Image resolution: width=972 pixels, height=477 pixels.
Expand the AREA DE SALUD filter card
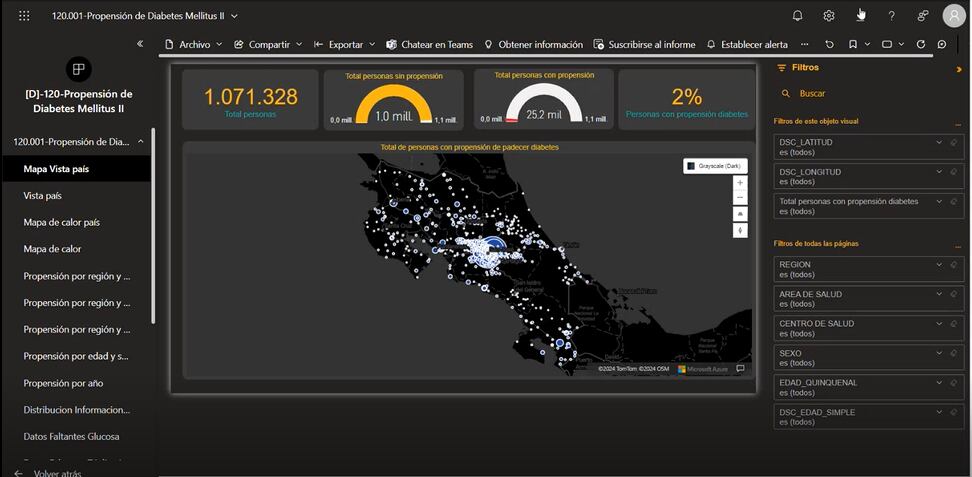point(939,294)
